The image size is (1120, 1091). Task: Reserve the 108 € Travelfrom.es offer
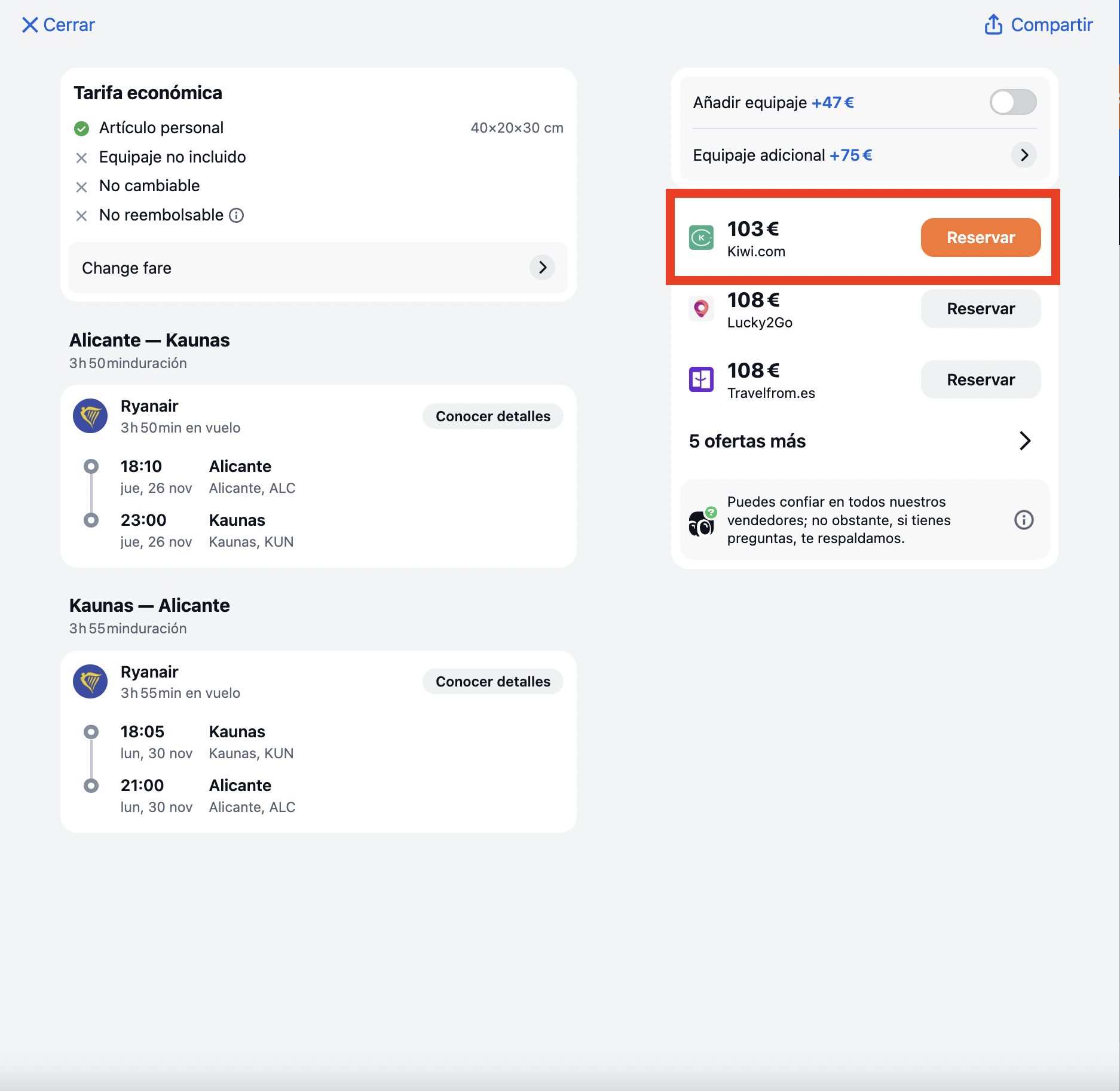(981, 379)
